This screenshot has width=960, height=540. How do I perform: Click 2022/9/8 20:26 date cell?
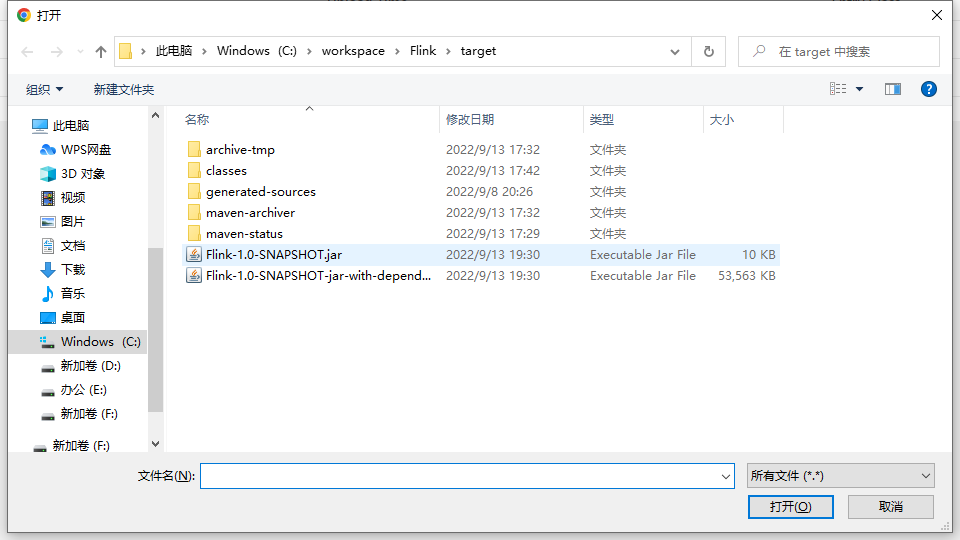489,192
